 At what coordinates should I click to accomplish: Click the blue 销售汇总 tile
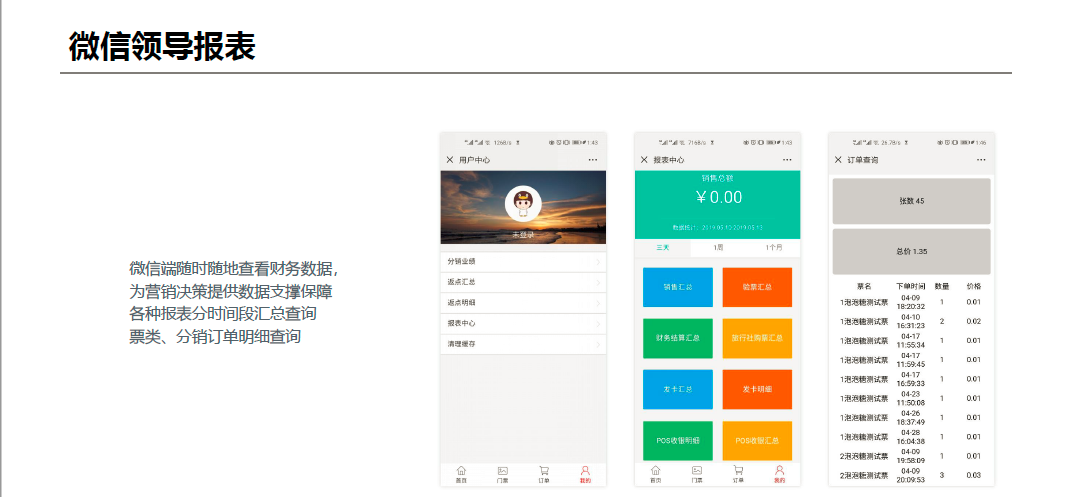[x=677, y=287]
